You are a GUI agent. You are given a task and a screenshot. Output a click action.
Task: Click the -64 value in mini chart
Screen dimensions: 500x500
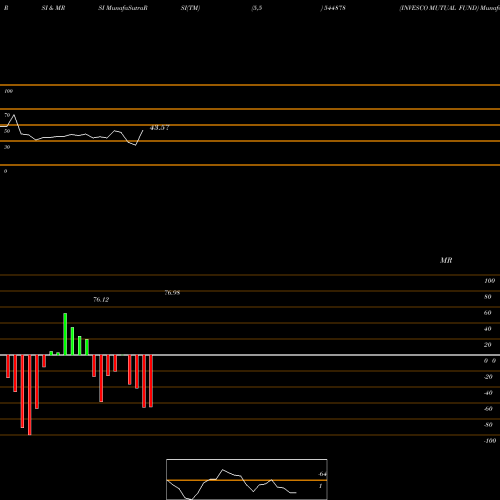[322, 474]
